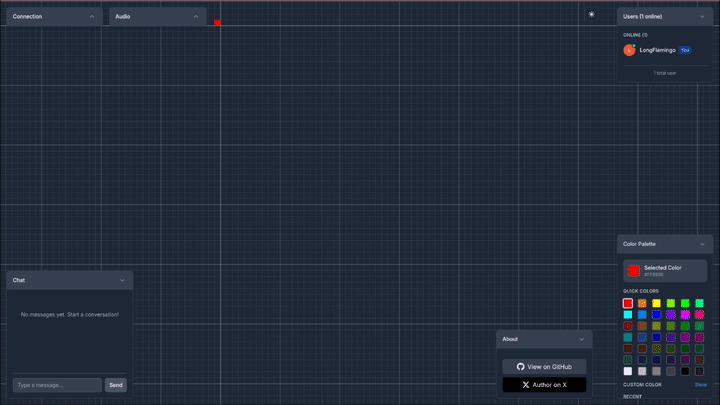Click the 'No messages yet' chat text
This screenshot has height=405, width=720.
point(70,315)
